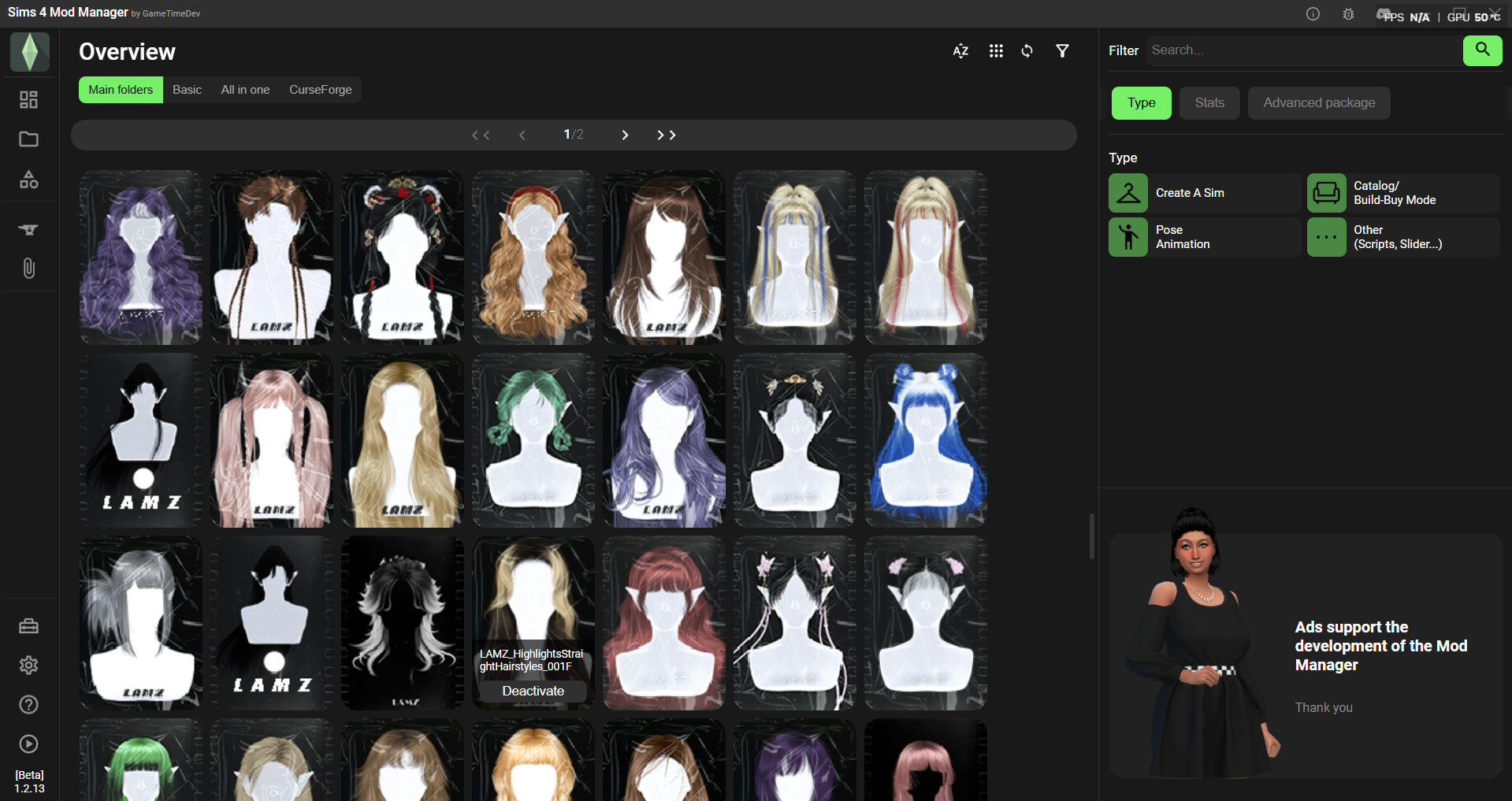
Task: Open the dashboard grid icon in sidebar
Action: pyautogui.click(x=29, y=99)
